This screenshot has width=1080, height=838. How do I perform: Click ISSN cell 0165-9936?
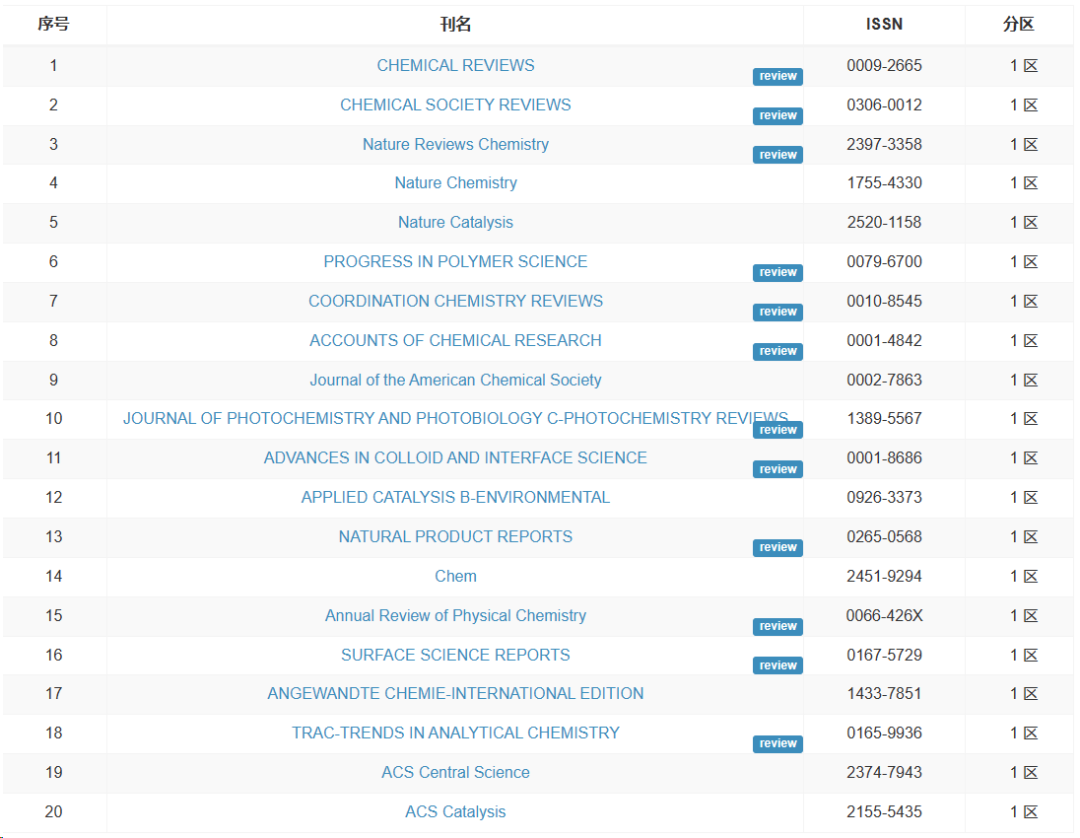coord(884,733)
